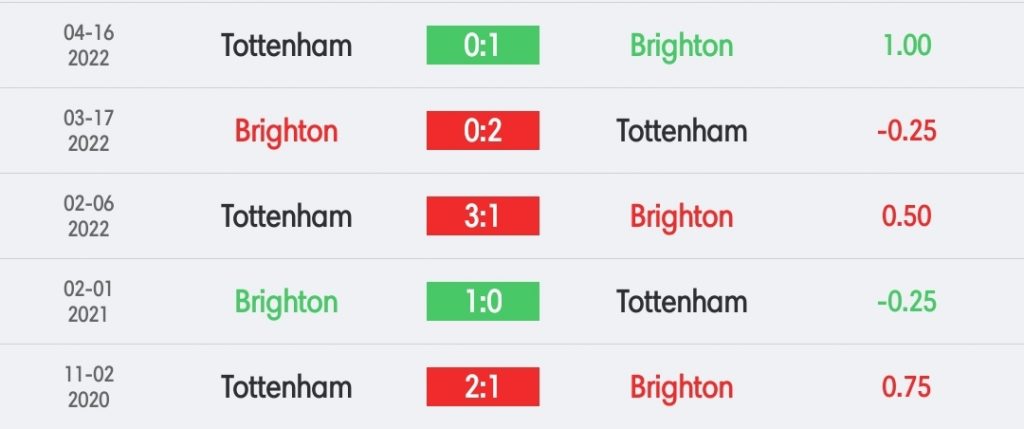Click green Brighton in the 04-16 2022 row

681,45
